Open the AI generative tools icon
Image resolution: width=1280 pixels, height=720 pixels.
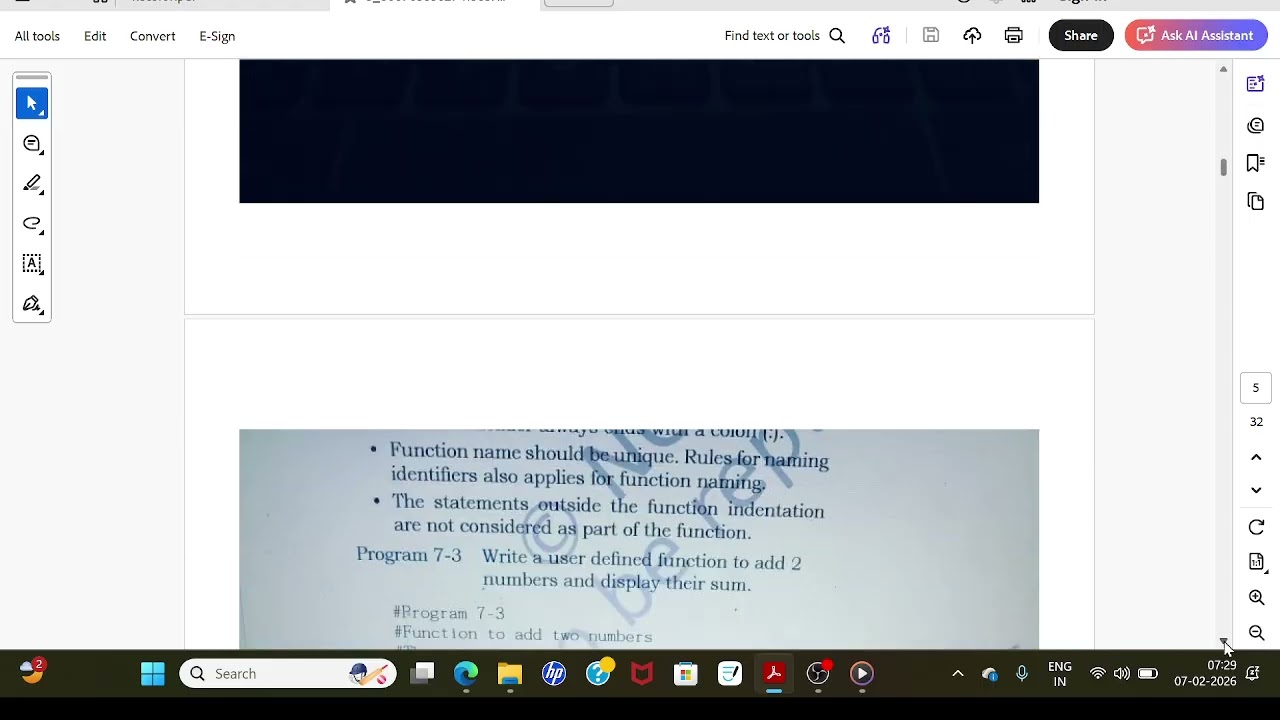[881, 36]
